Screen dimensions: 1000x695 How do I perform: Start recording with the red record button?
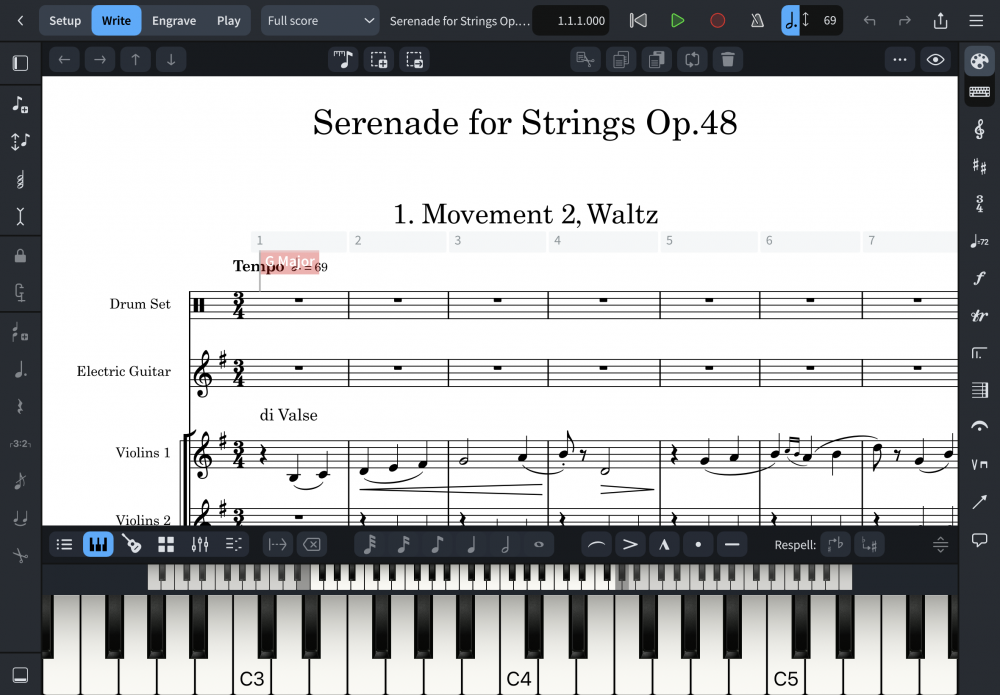click(717, 20)
